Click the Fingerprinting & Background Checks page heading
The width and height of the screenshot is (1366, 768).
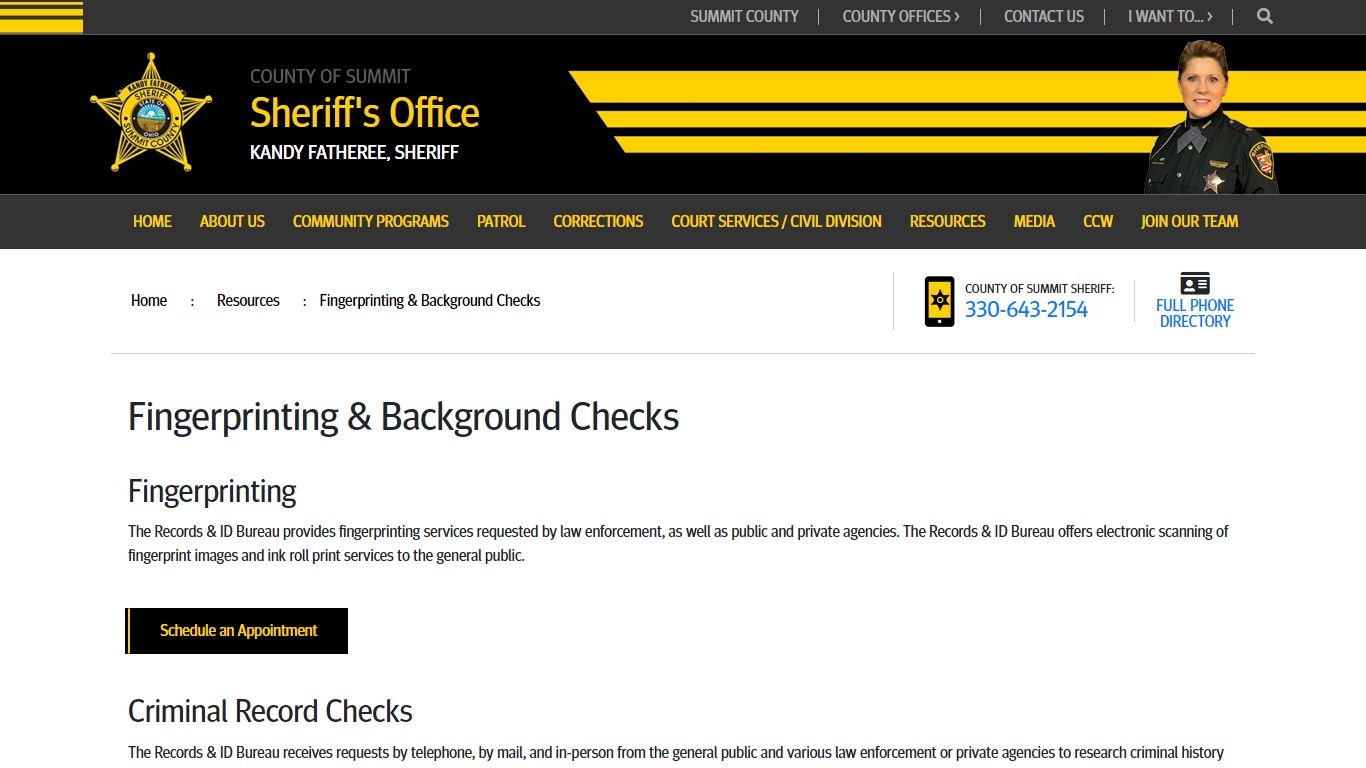pos(404,417)
